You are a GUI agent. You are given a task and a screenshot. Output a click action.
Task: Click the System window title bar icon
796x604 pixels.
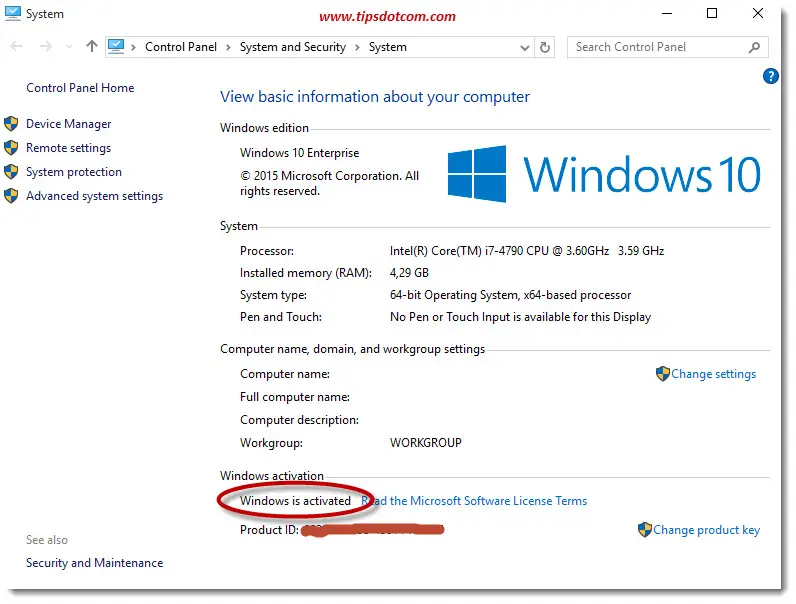click(x=12, y=13)
